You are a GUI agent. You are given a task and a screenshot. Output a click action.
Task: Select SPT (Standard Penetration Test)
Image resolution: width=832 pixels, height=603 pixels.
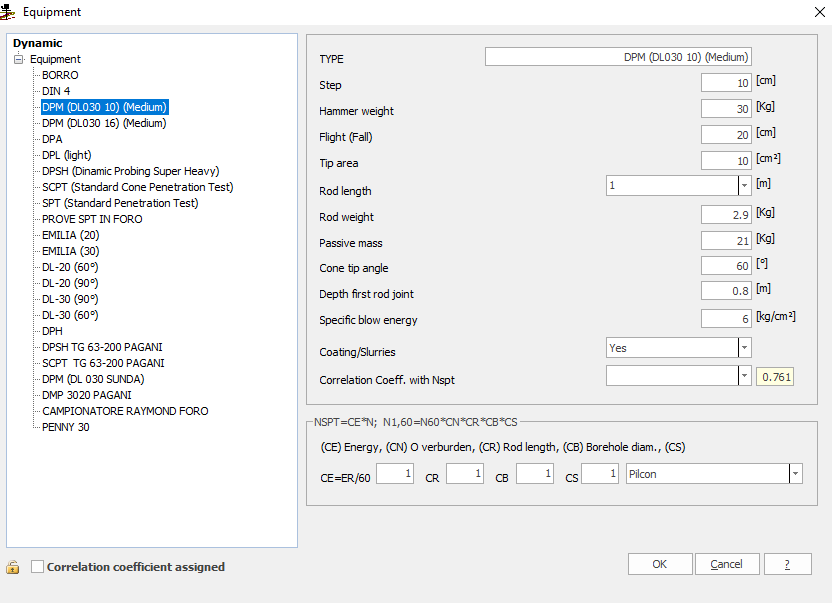(x=120, y=203)
